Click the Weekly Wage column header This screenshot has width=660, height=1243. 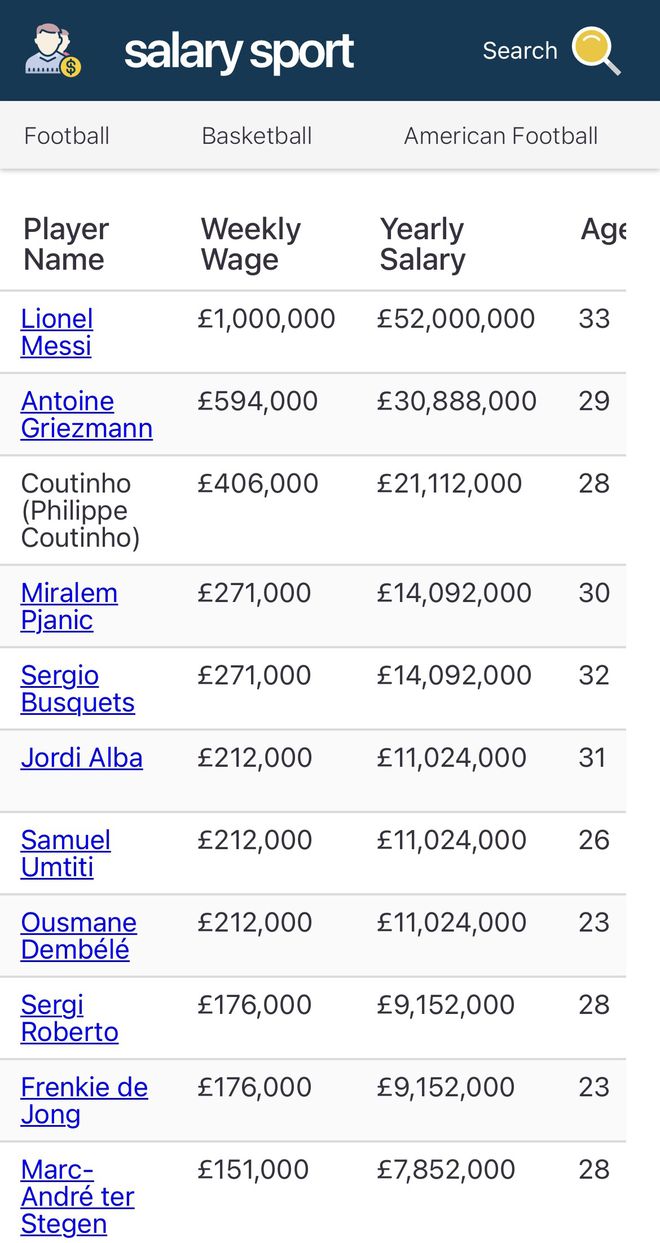[x=251, y=244]
